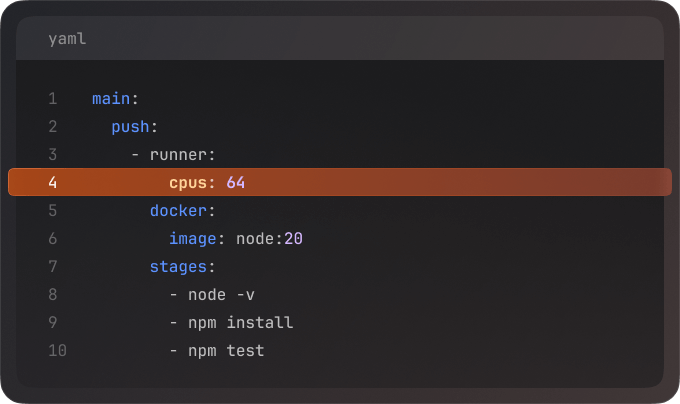The width and height of the screenshot is (680, 404).
Task: Click line number 10 in gutter
Action: 56,351
